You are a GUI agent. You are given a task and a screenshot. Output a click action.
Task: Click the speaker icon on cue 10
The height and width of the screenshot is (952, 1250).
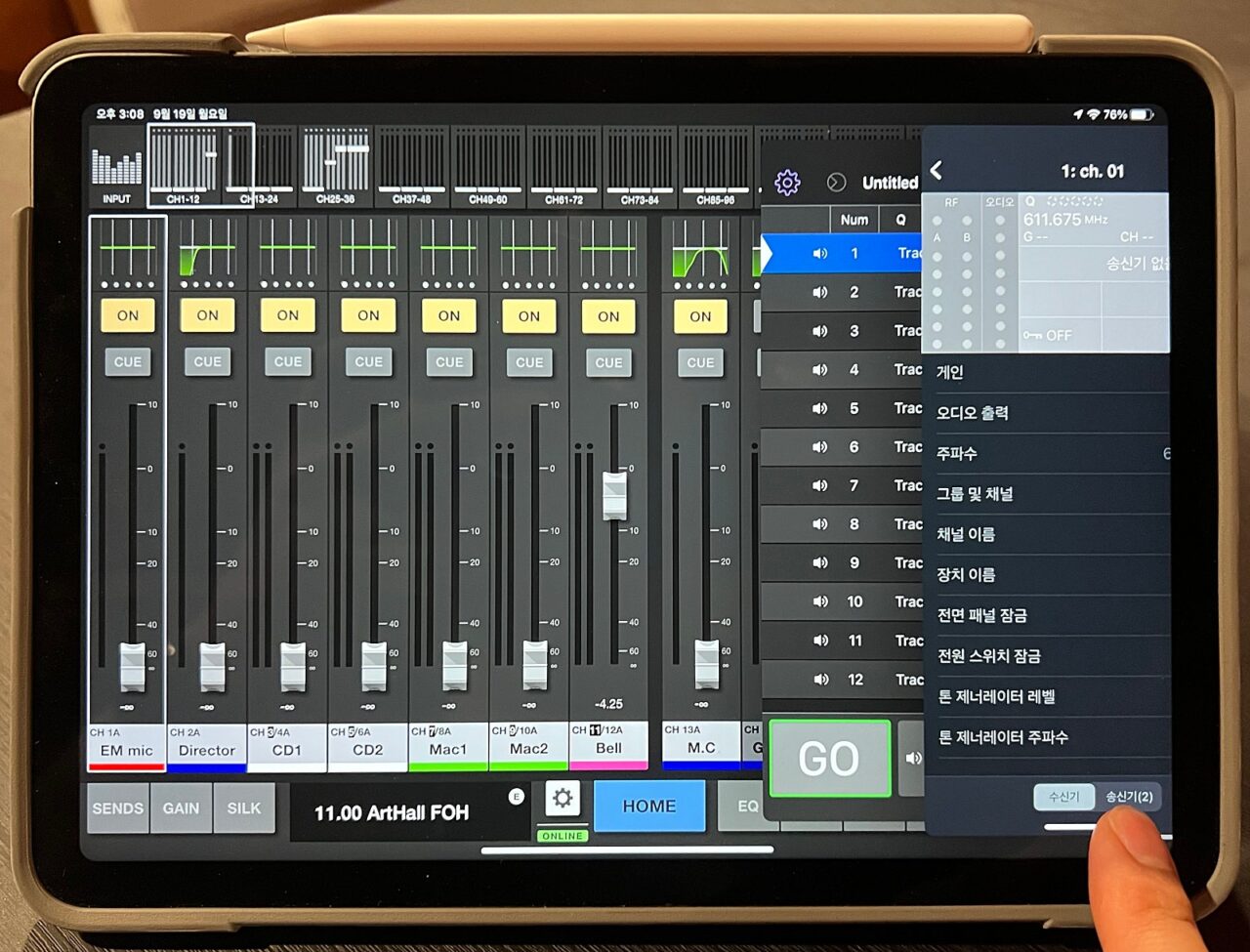coord(820,601)
